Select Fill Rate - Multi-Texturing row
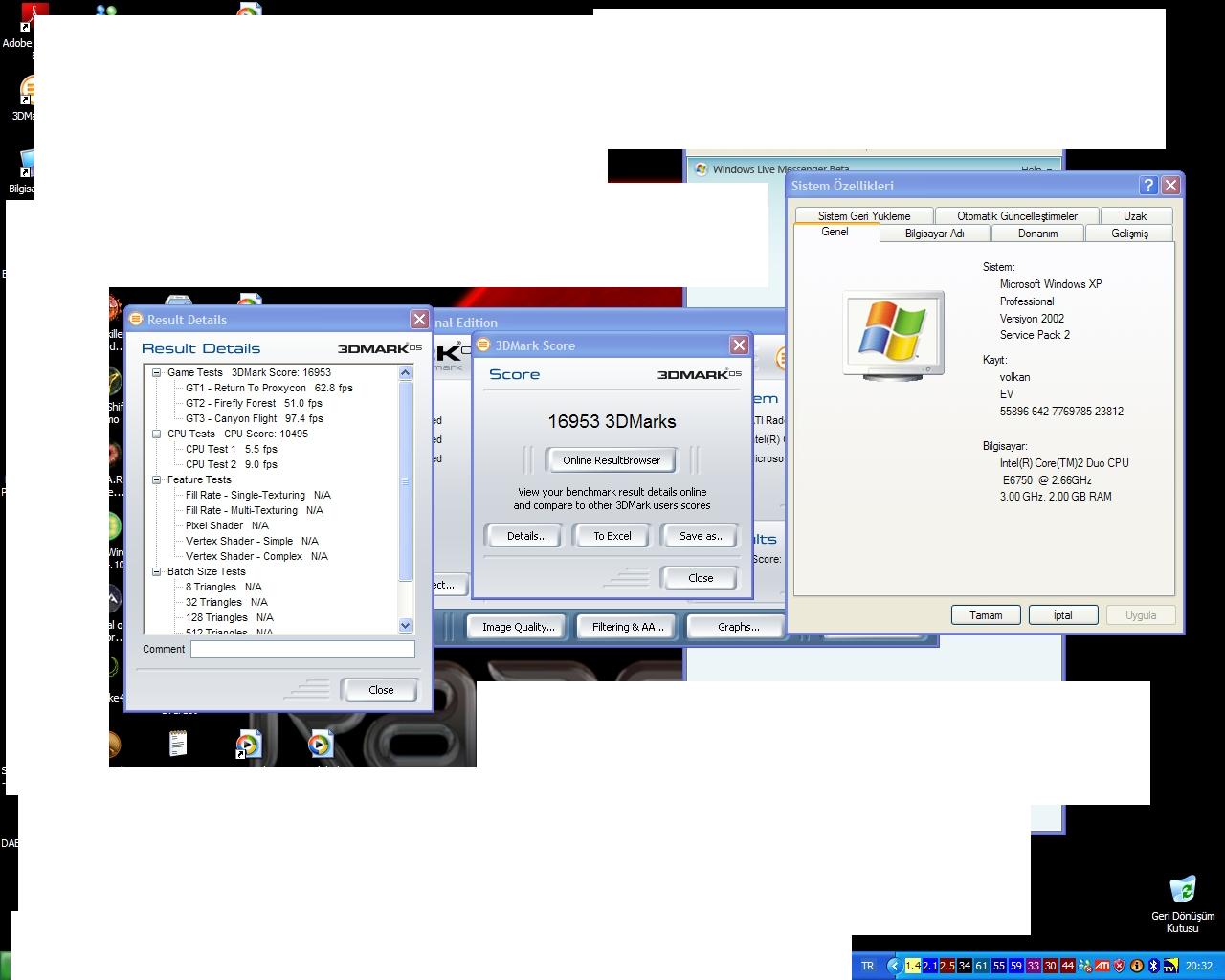The image size is (1225, 980). point(255,511)
